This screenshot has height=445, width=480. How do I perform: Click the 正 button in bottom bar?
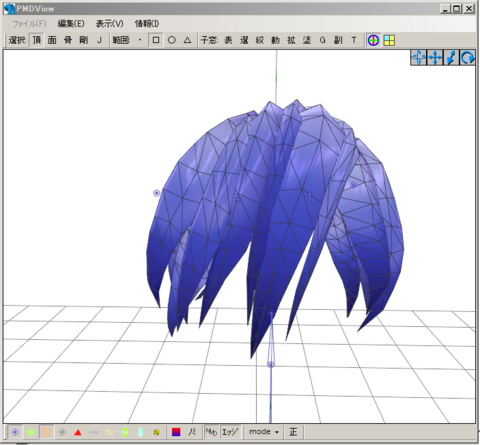click(293, 432)
